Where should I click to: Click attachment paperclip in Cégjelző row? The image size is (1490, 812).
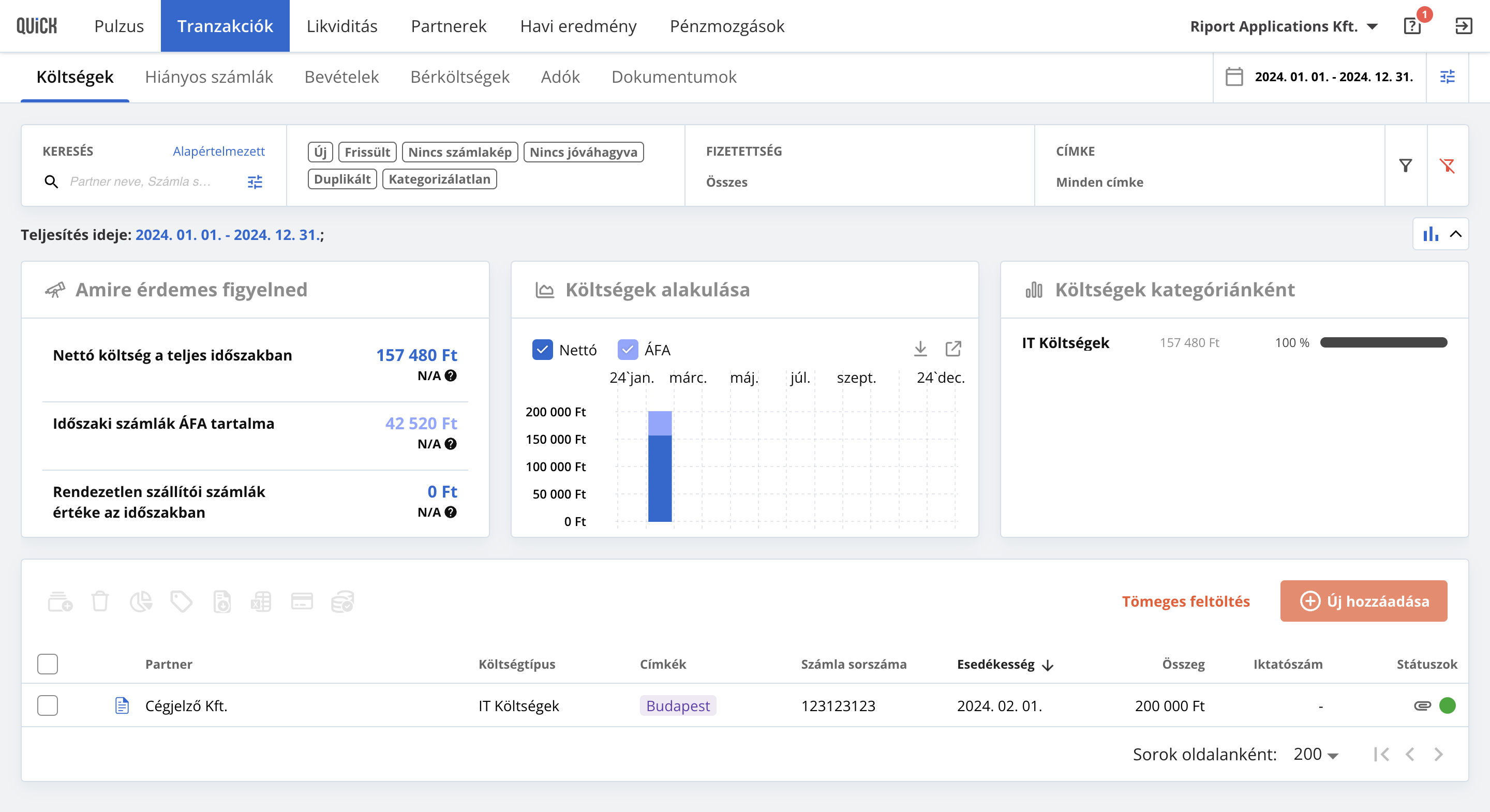[1422, 705]
